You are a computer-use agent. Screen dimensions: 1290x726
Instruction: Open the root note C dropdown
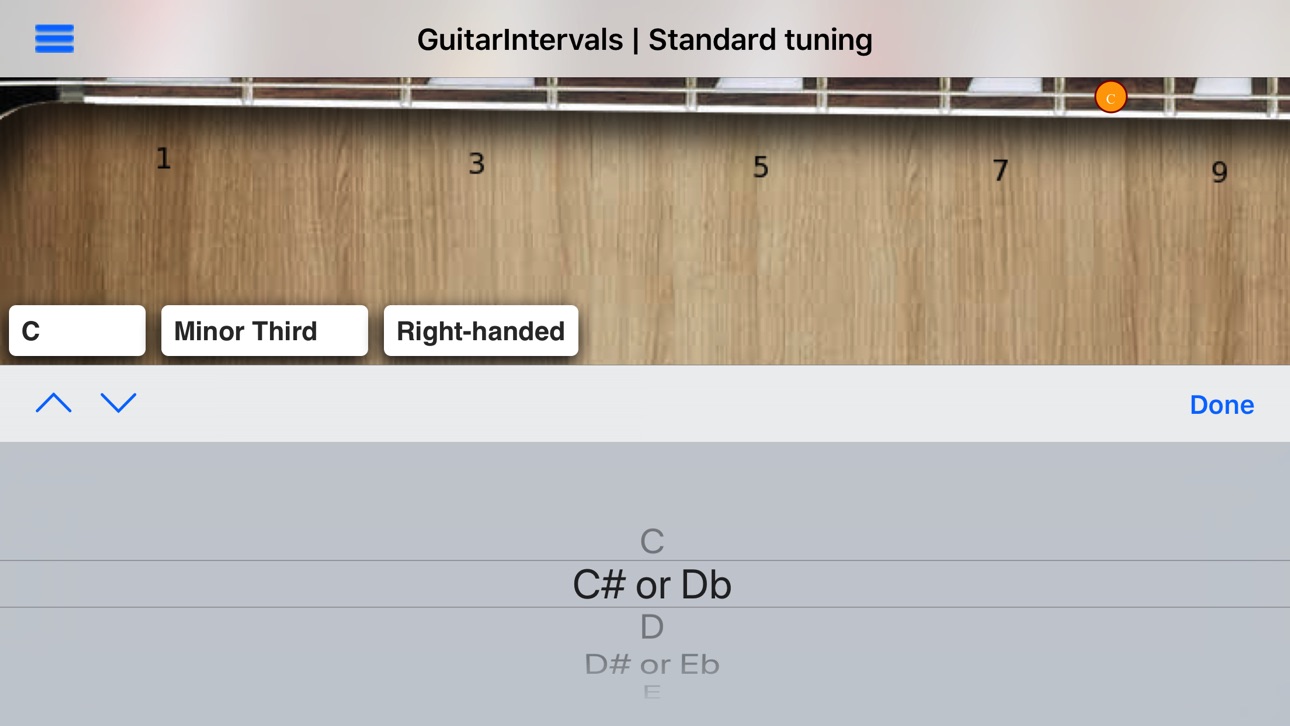77,331
